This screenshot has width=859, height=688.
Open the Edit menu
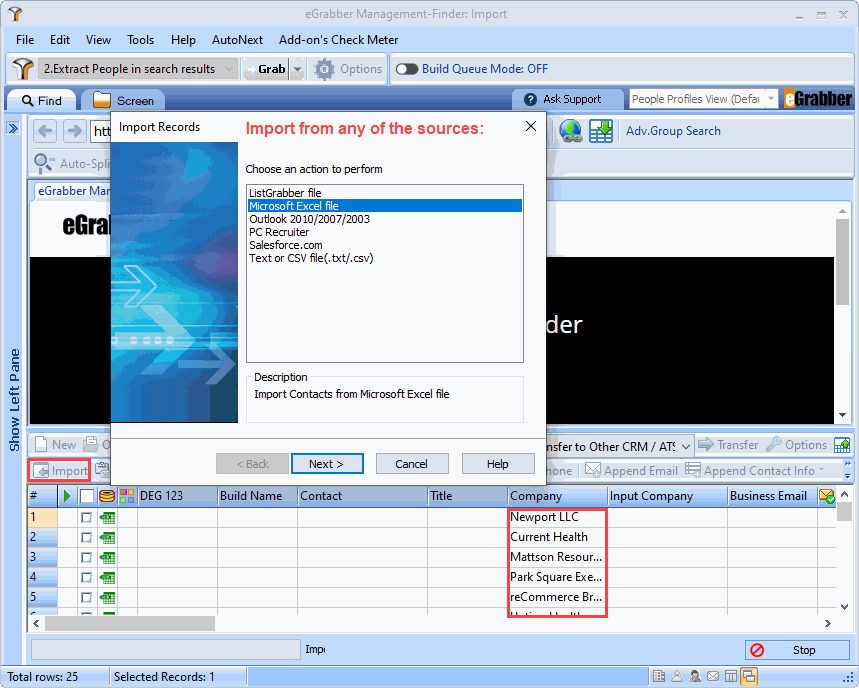[x=60, y=40]
